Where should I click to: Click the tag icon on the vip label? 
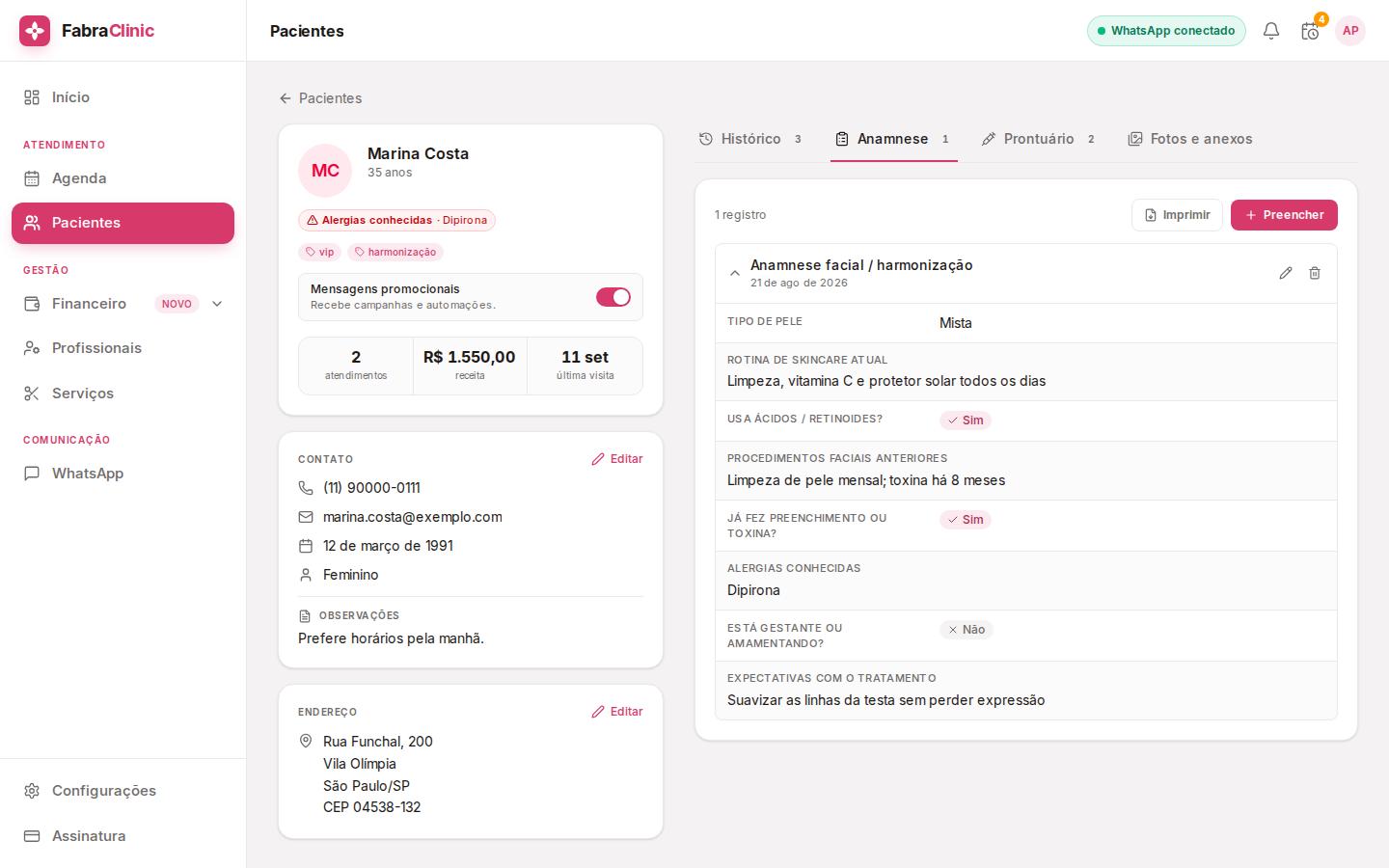pos(311,253)
